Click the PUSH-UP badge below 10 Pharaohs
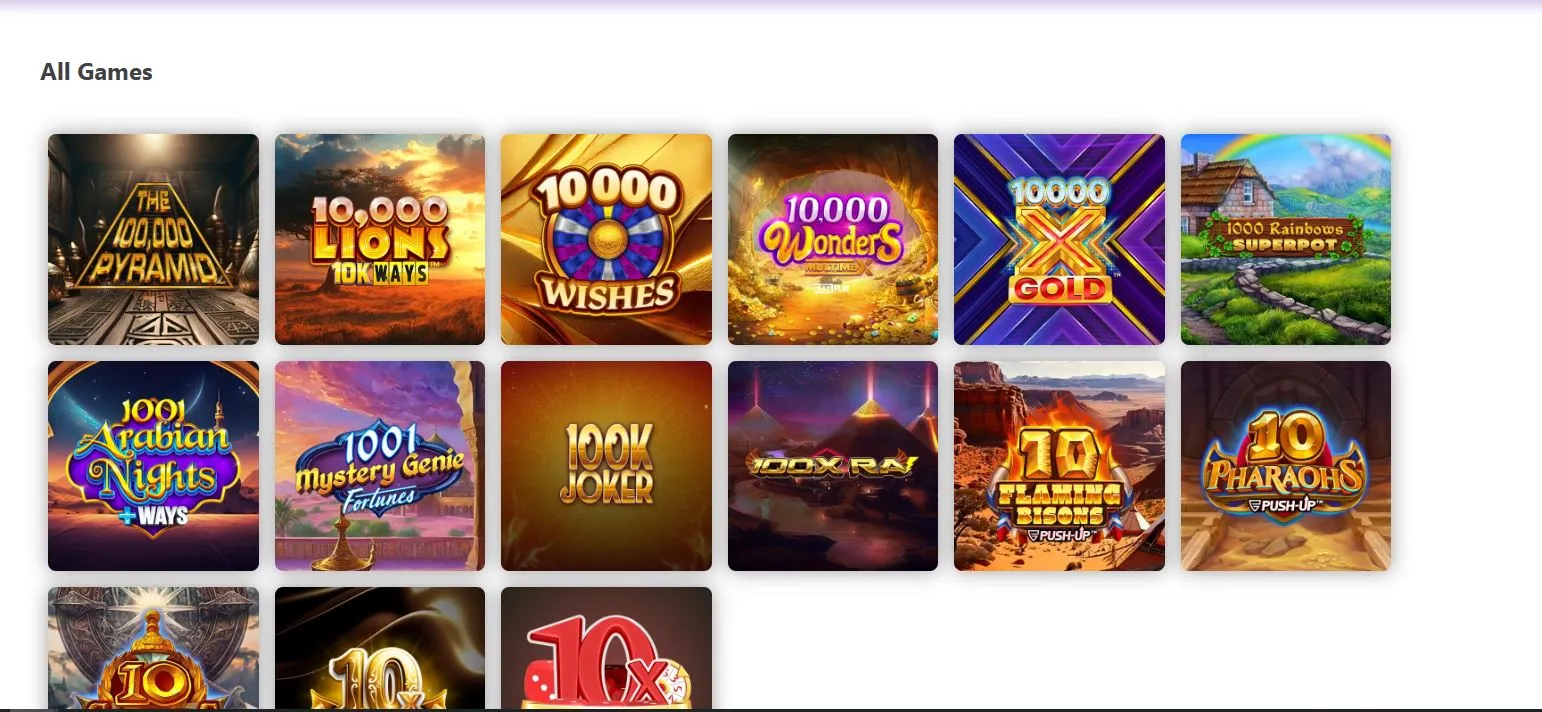This screenshot has width=1542, height=712. (1285, 507)
